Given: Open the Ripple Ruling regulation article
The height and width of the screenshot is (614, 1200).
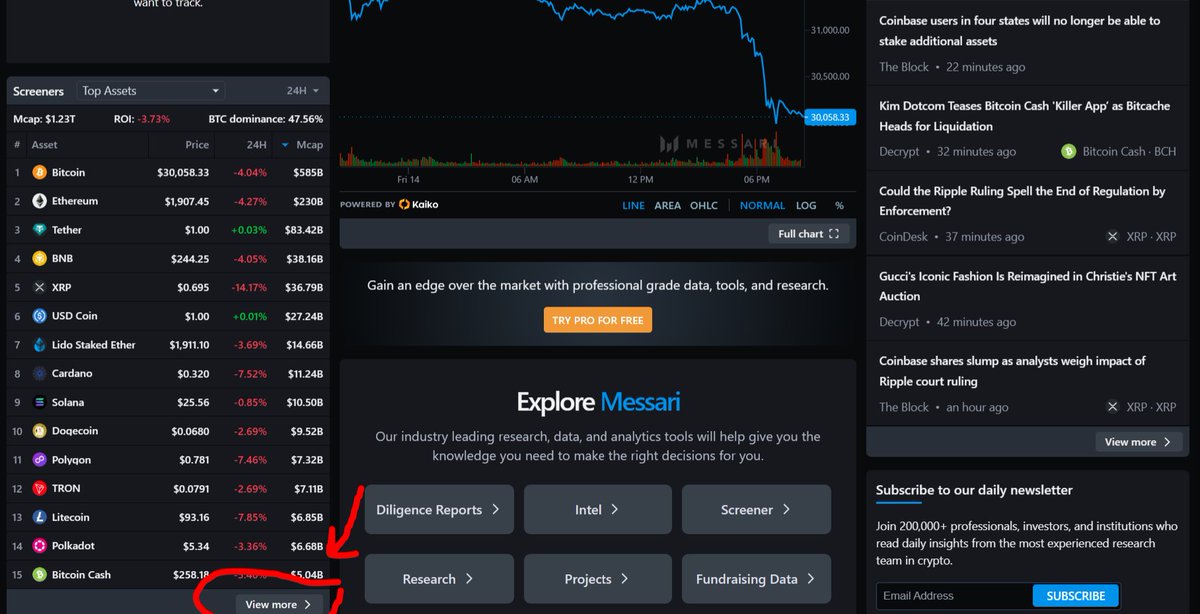Looking at the screenshot, I should (1022, 201).
